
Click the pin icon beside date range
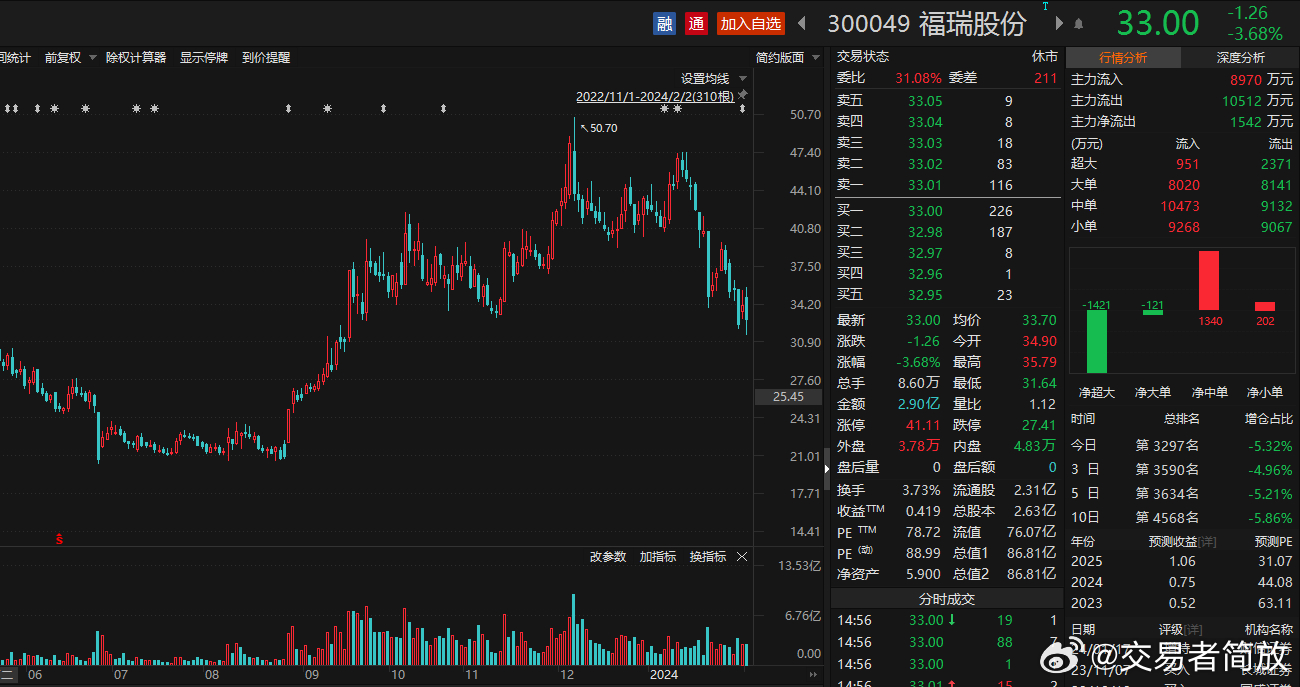point(743,96)
